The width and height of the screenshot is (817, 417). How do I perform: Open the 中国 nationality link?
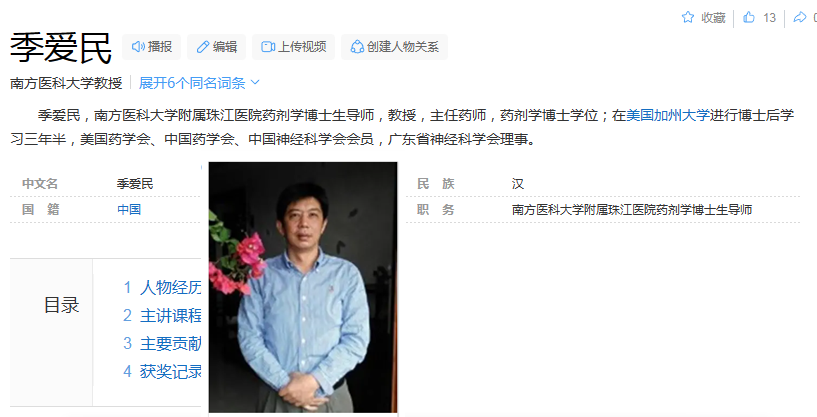pyautogui.click(x=129, y=210)
